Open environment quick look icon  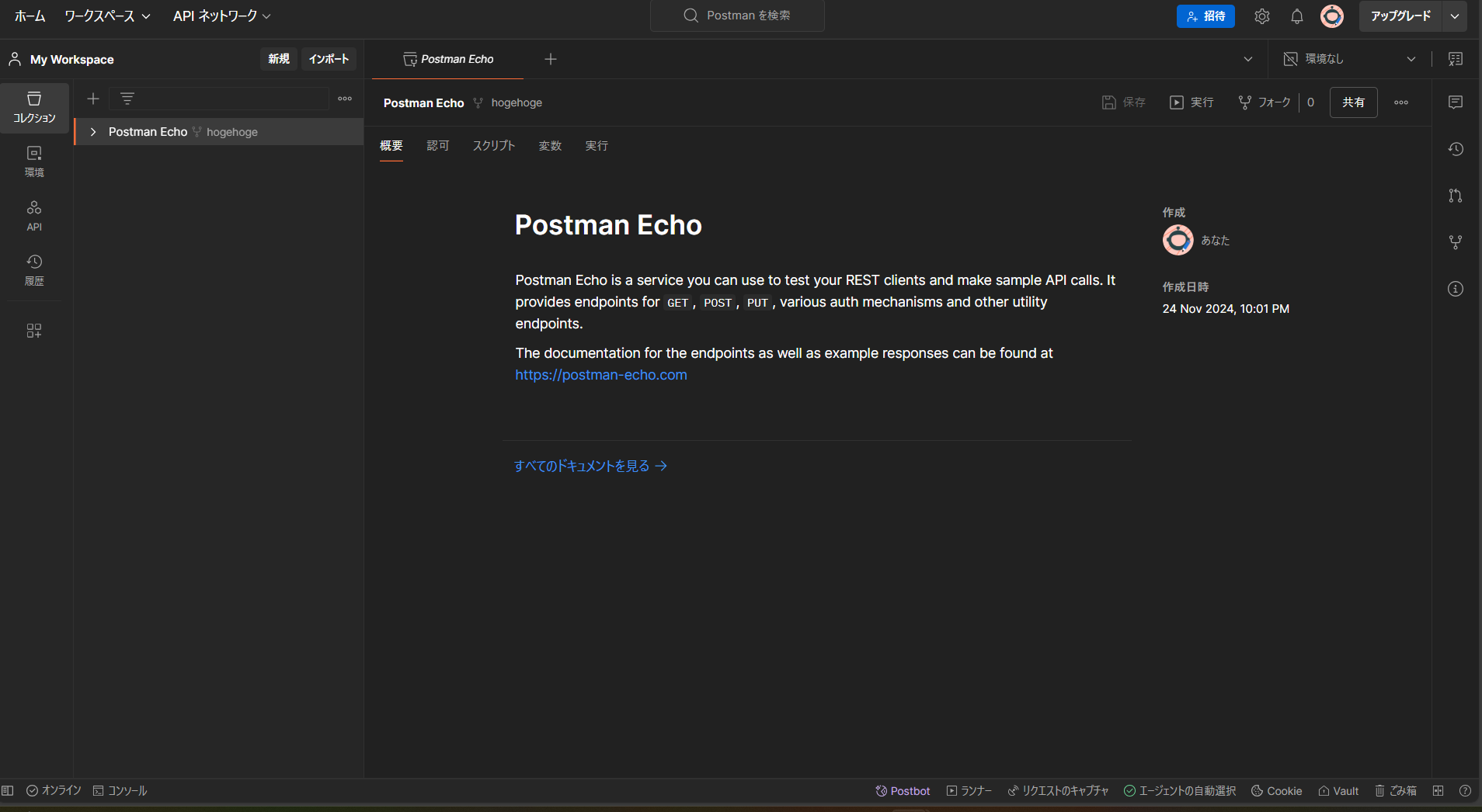pos(1456,59)
